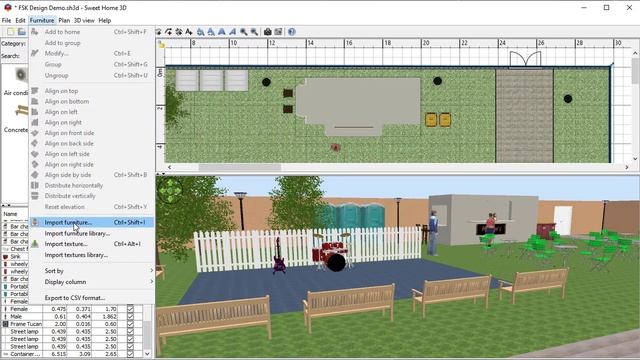Close the open Furniture menu
Screen dimensions: 640x360
click(x=42, y=20)
